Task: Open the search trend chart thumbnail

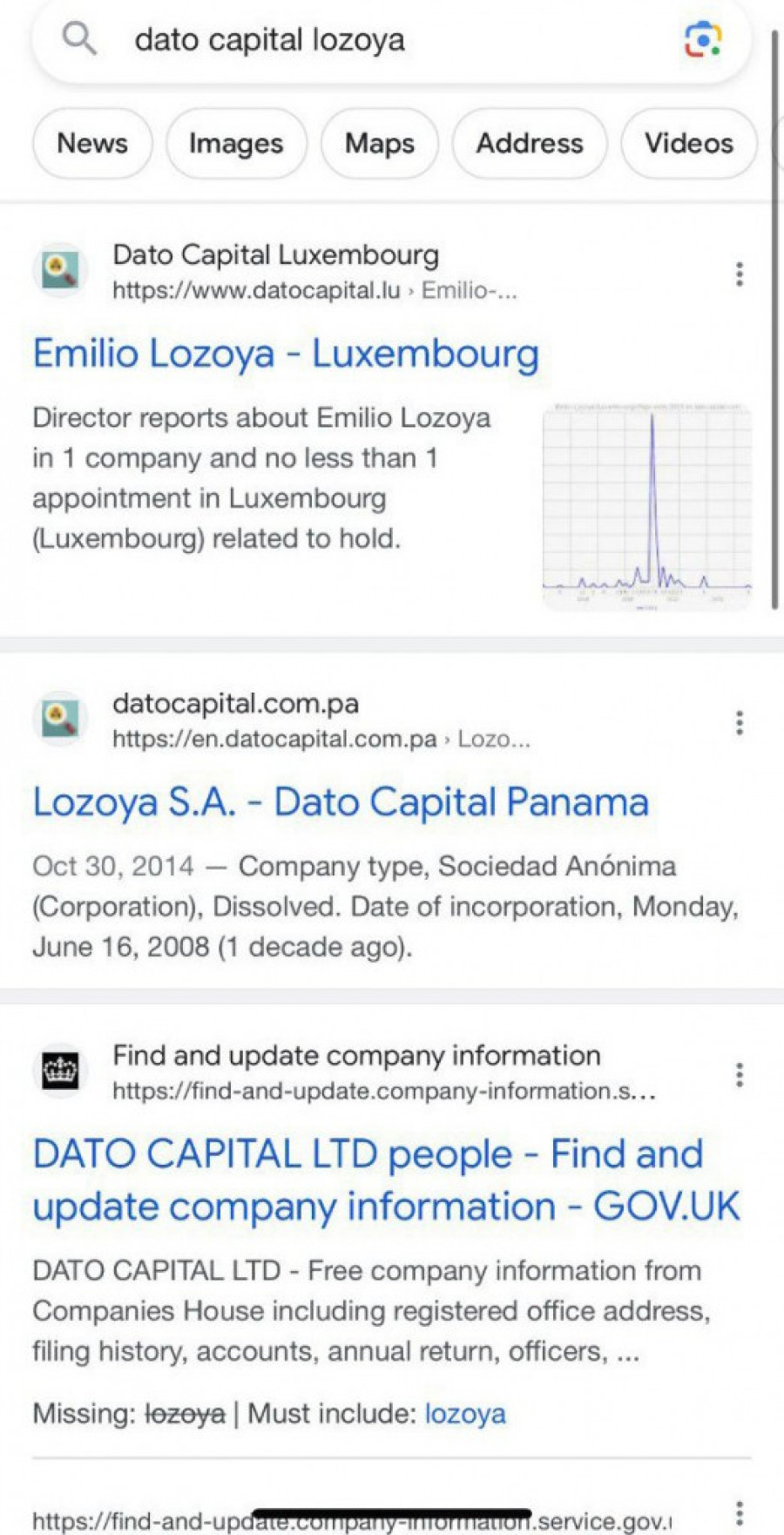Action: point(646,507)
